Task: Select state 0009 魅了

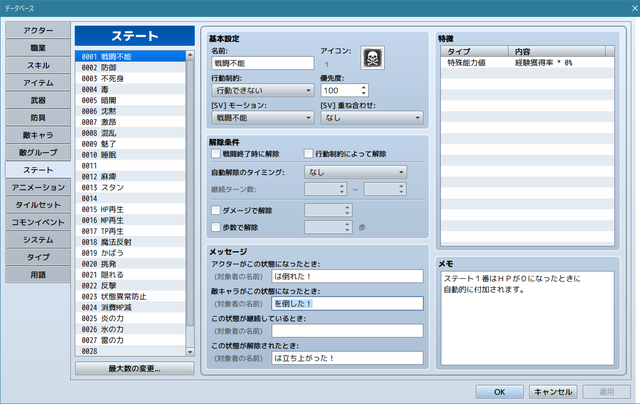Action: [130, 144]
